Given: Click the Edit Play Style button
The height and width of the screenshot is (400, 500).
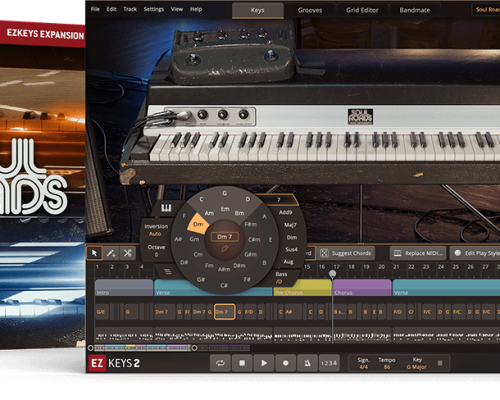Looking at the screenshot, I should (x=475, y=253).
